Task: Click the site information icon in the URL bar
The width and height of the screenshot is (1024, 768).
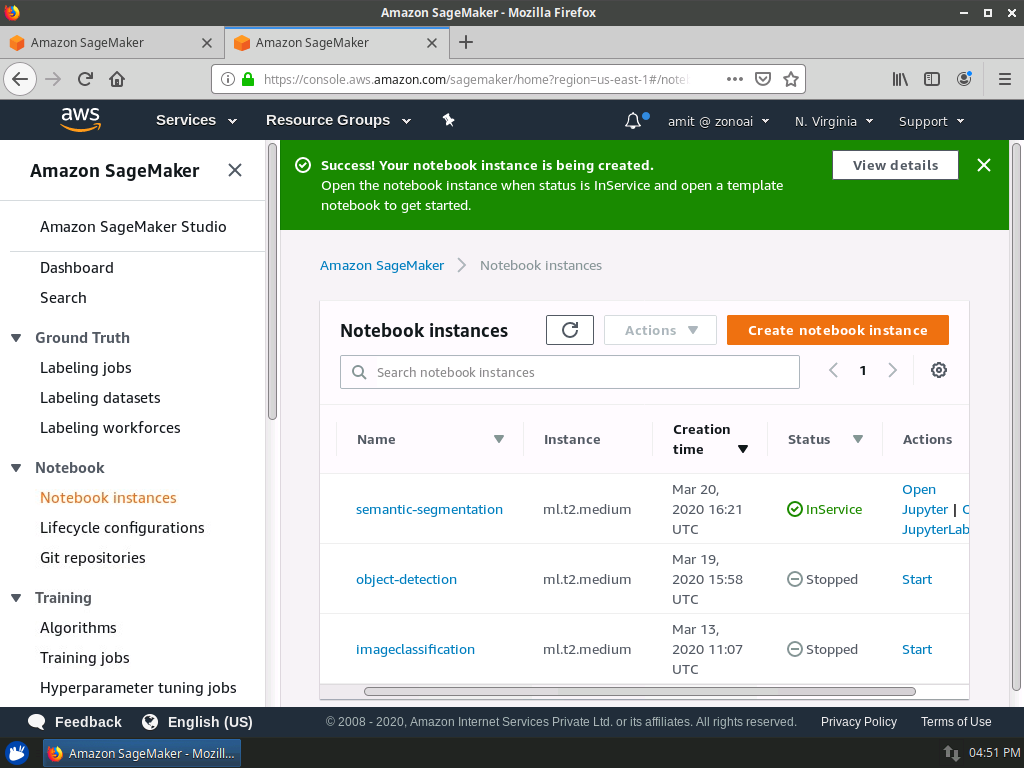Action: (227, 79)
